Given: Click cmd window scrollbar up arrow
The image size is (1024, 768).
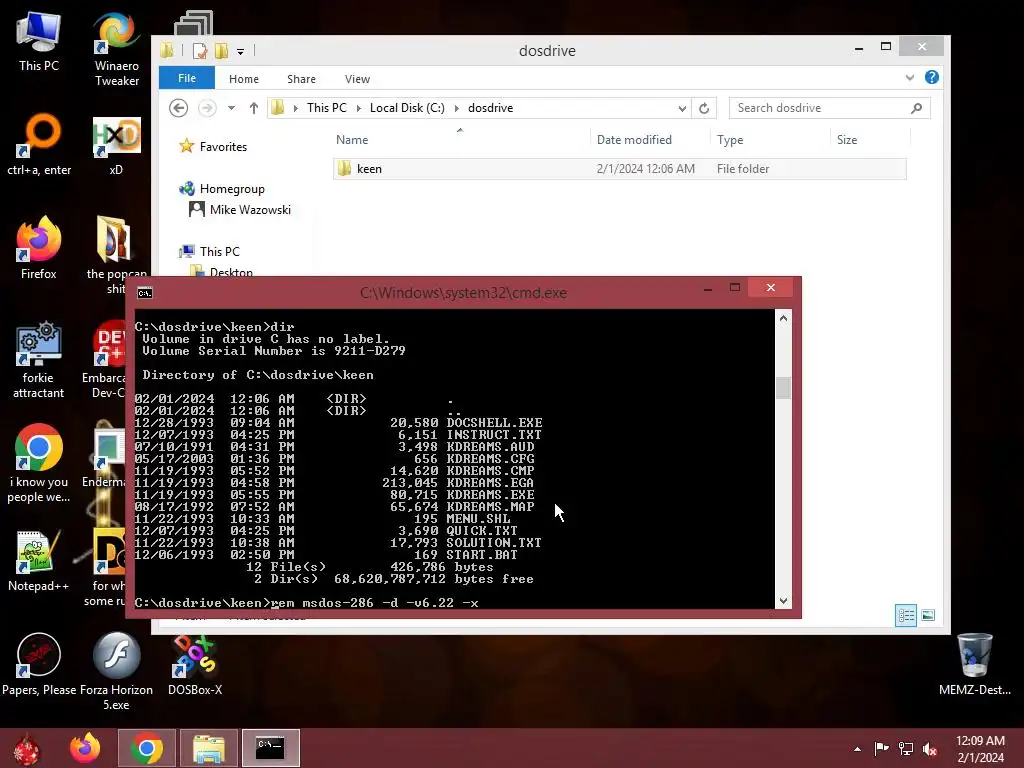Looking at the screenshot, I should pos(783,318).
